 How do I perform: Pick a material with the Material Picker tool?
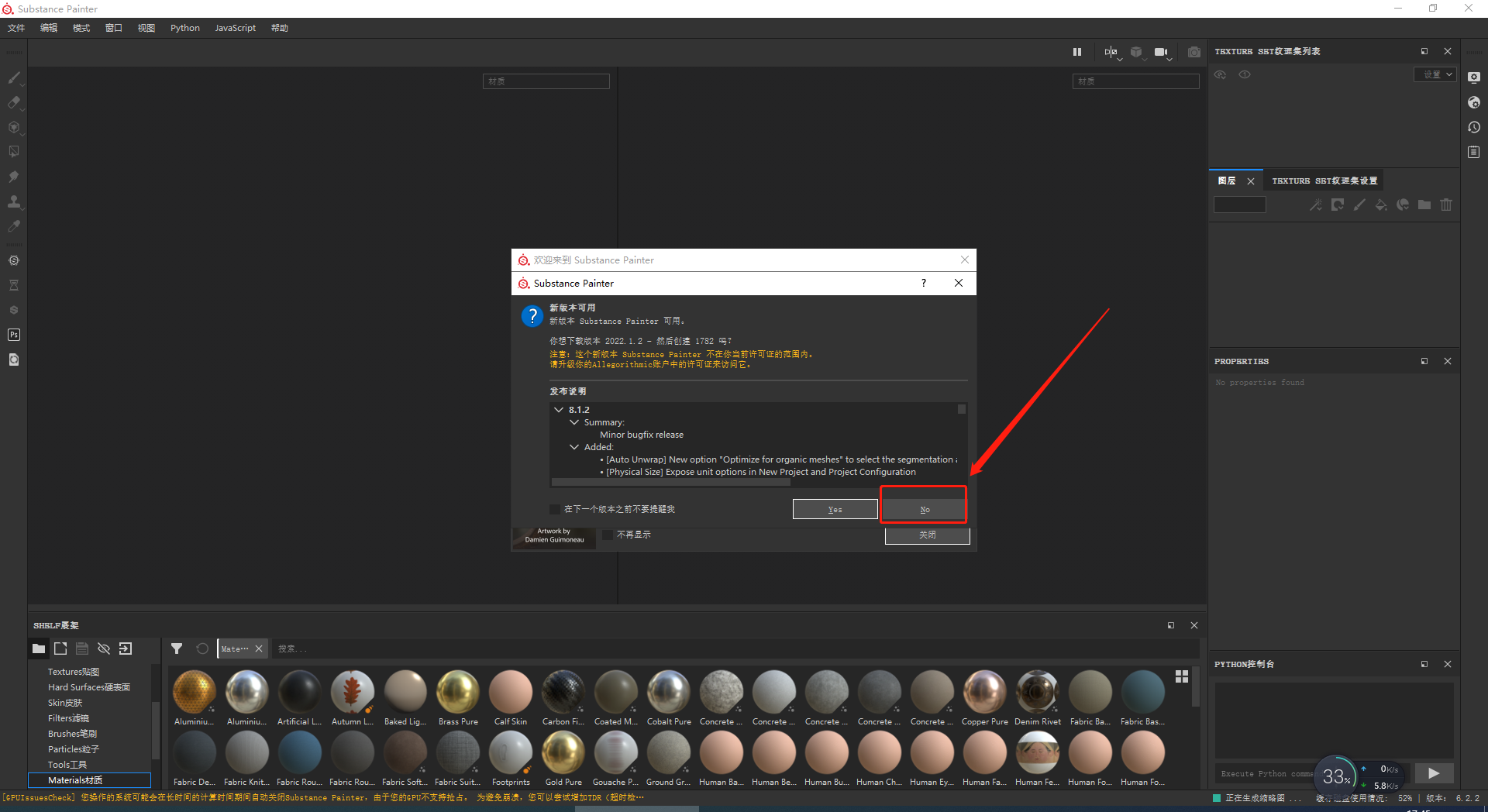(x=13, y=225)
